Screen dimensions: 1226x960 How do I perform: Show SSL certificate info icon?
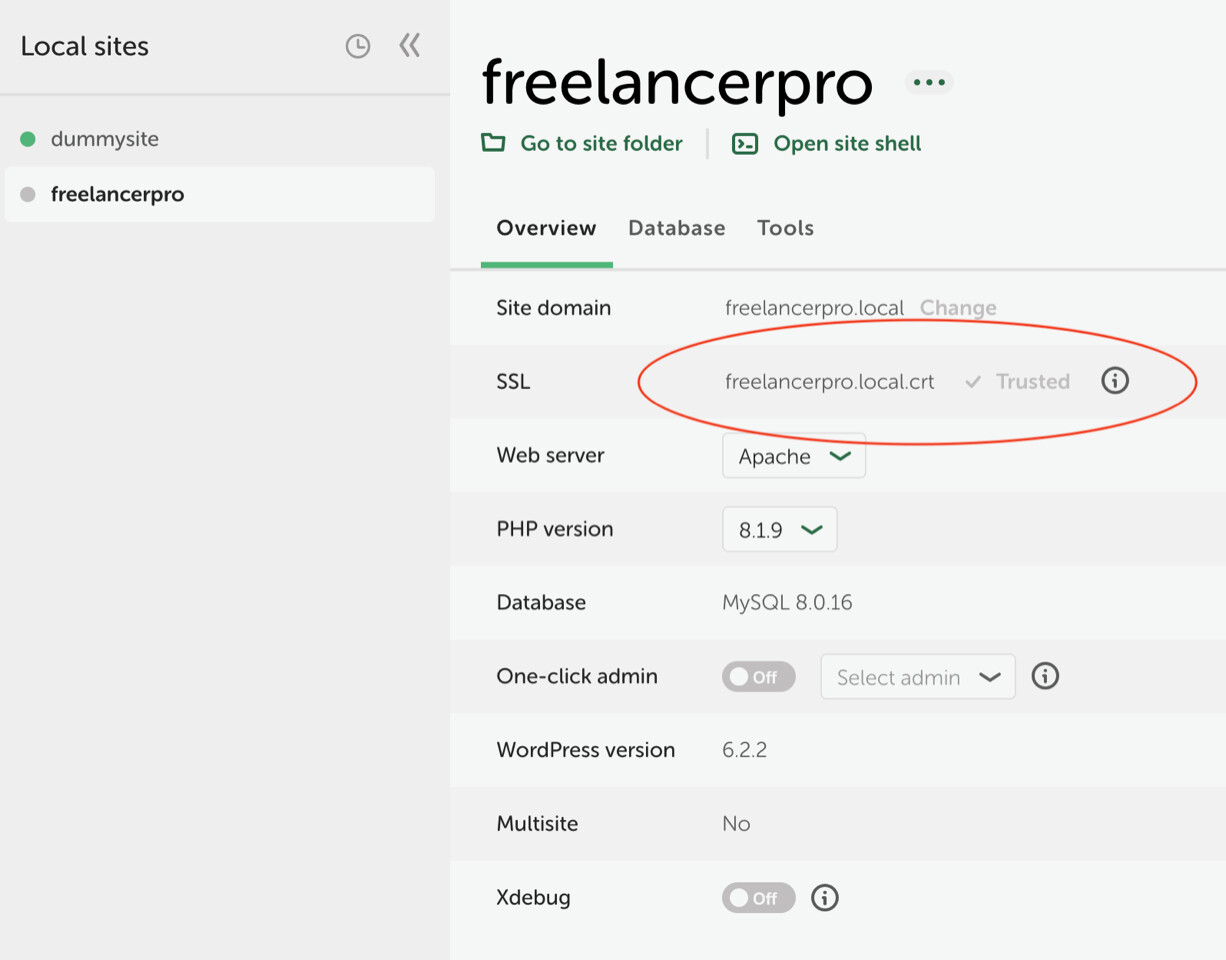tap(1115, 381)
